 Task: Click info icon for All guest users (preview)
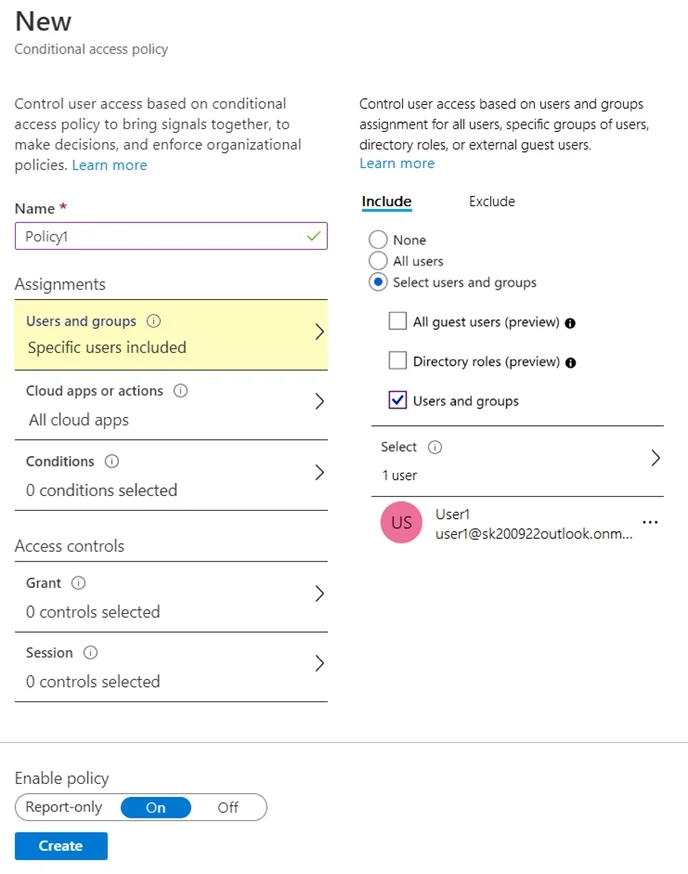pos(570,323)
